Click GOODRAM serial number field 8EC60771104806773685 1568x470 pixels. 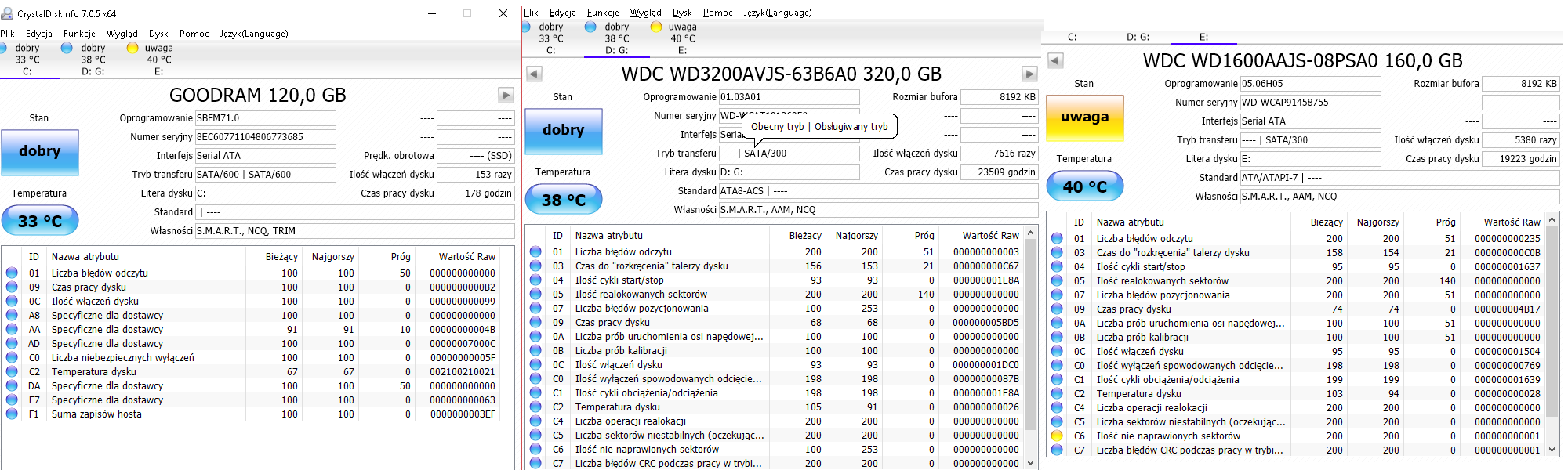265,137
